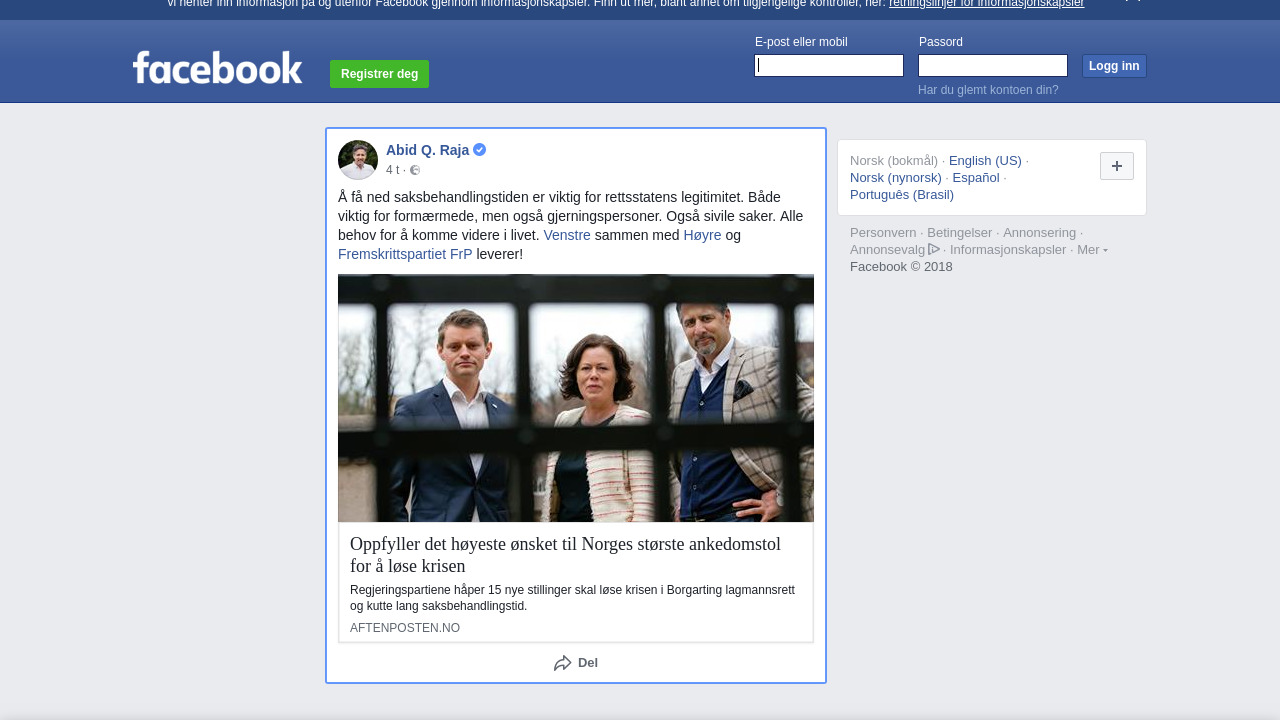The image size is (1280, 720).
Task: Open the Fremskrittspartiet FrP link
Action: pos(405,254)
